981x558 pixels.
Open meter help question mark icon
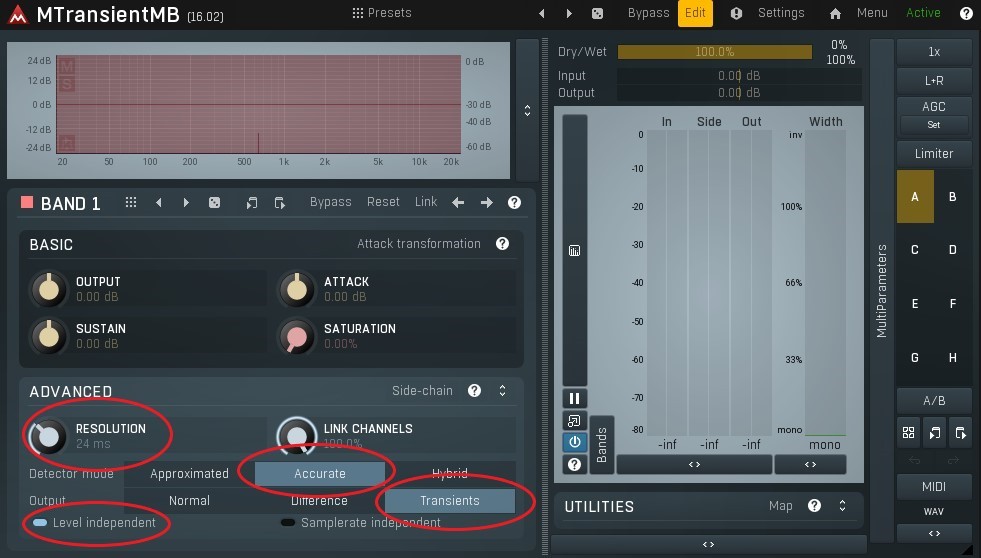[x=574, y=464]
